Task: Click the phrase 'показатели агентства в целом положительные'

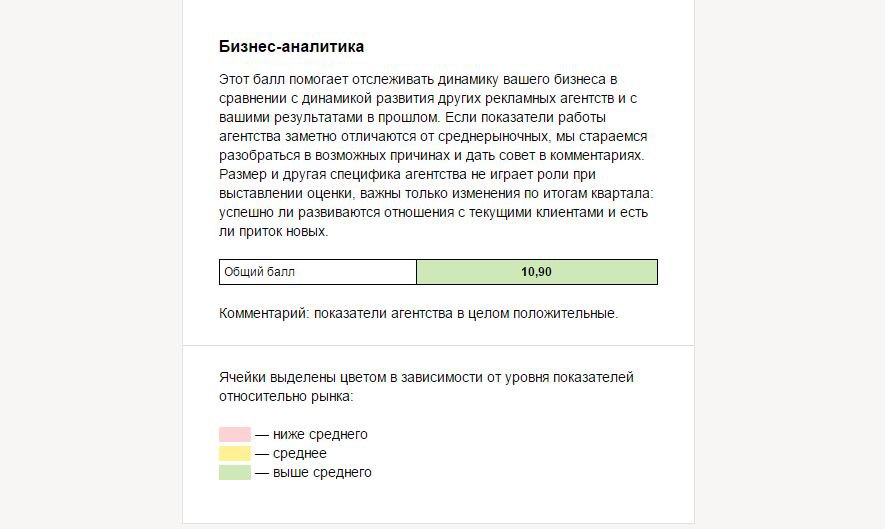Action: 465,314
